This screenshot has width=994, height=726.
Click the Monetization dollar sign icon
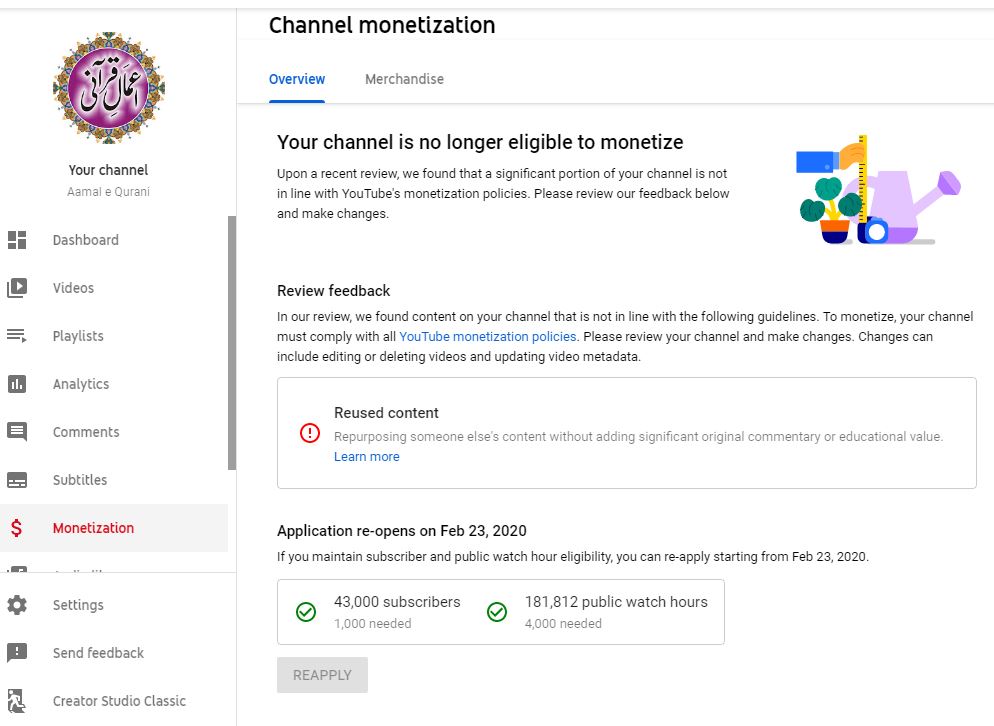[x=16, y=528]
